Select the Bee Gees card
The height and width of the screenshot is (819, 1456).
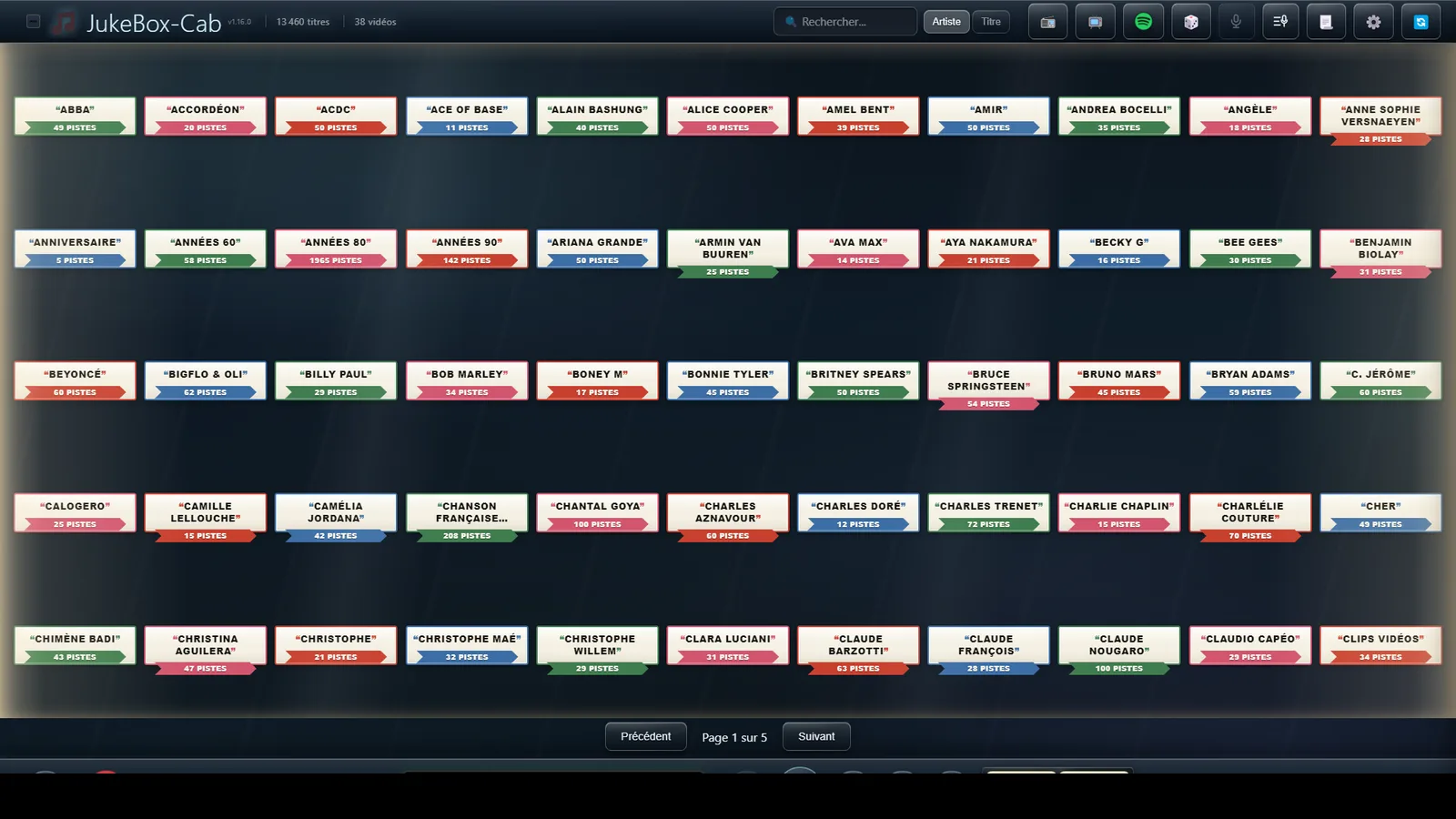pyautogui.click(x=1250, y=248)
